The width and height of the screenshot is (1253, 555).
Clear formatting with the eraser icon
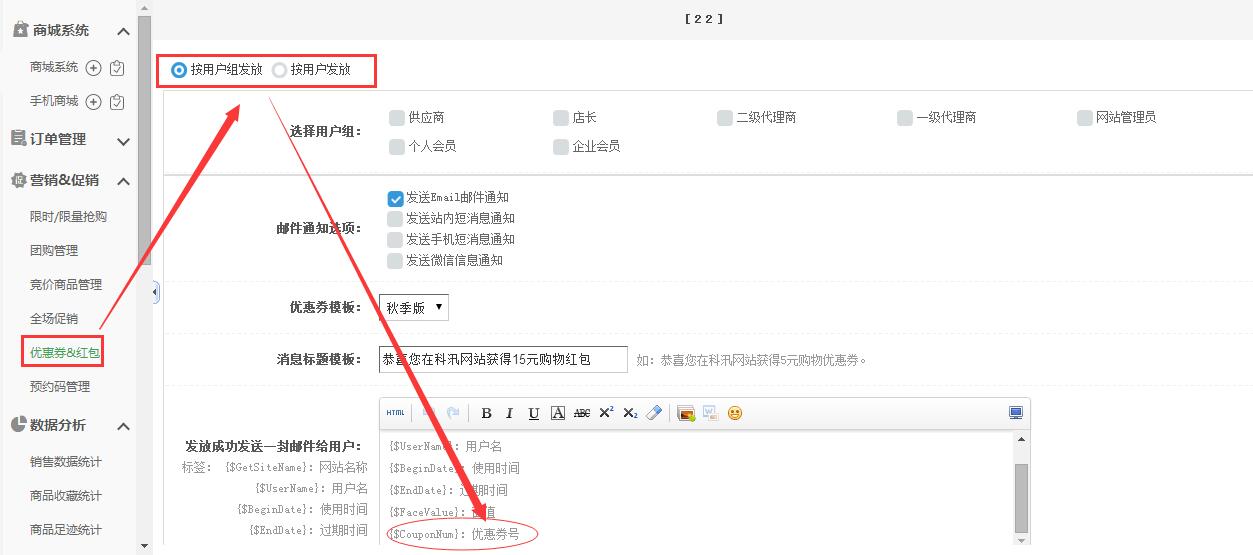click(x=654, y=413)
